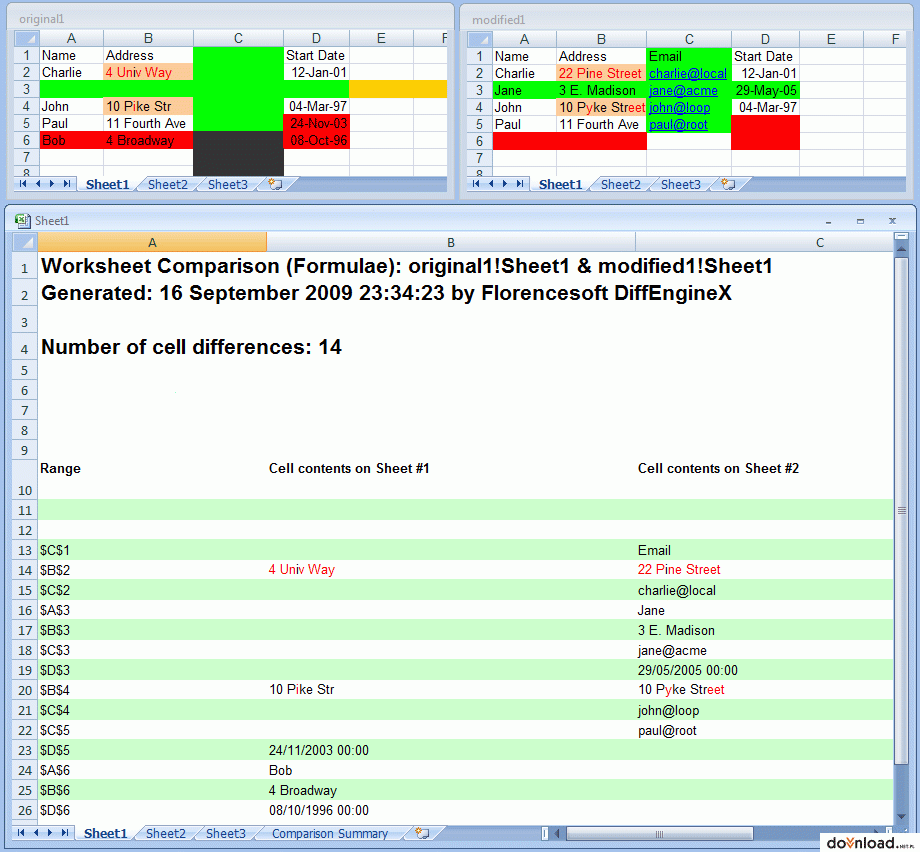Click scroll down arrow in comparison window
This screenshot has width=920, height=852.
[901, 817]
